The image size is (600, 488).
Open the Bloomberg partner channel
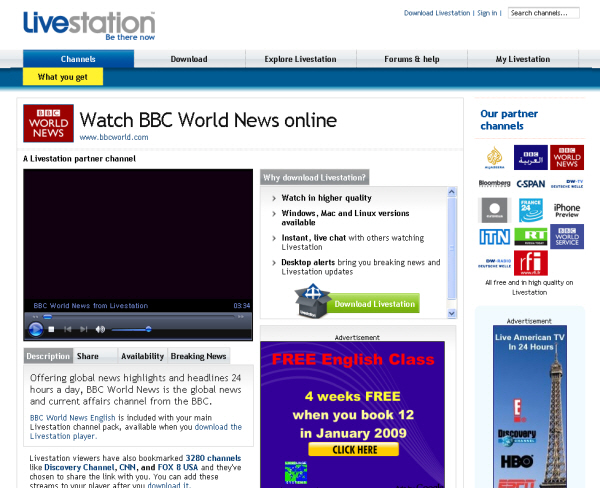point(494,184)
